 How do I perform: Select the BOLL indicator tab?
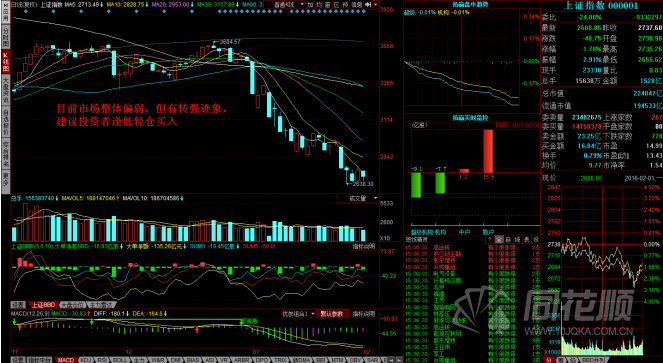(121, 360)
